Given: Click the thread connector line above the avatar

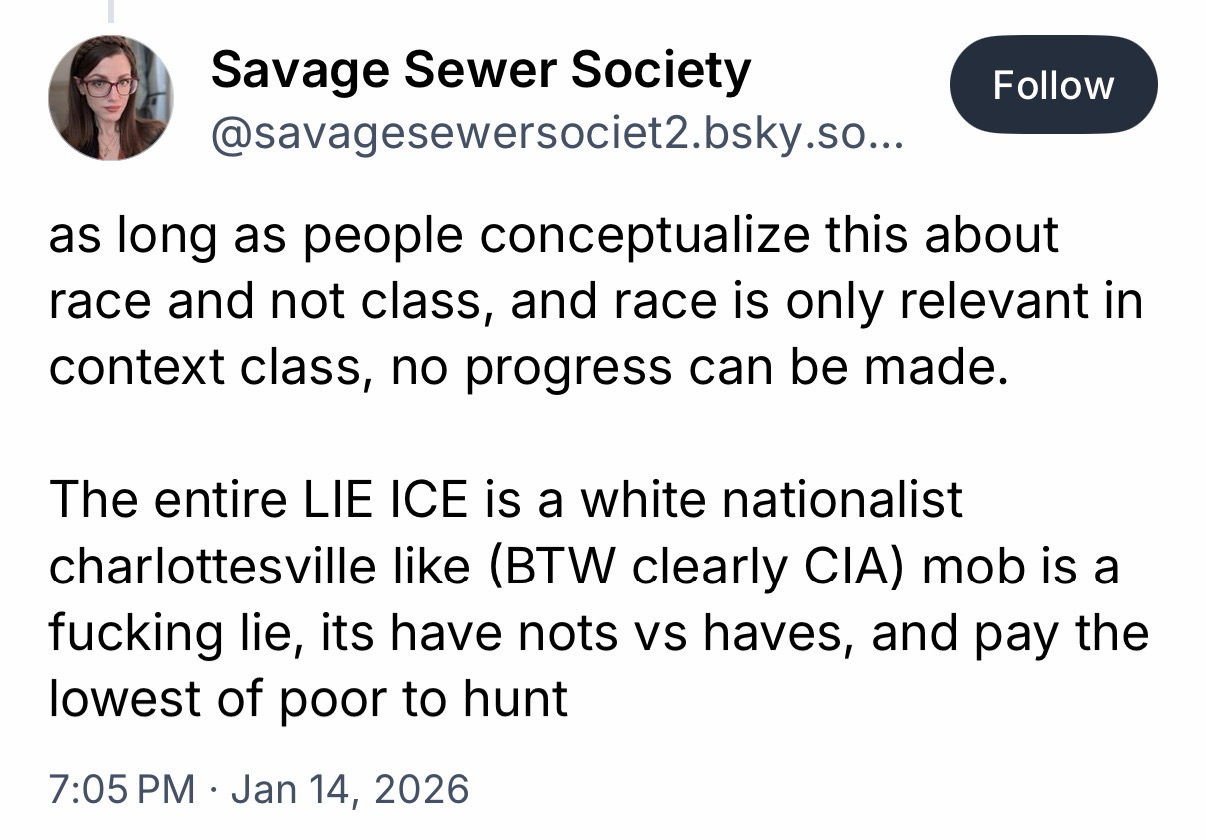Looking at the screenshot, I should [111, 10].
